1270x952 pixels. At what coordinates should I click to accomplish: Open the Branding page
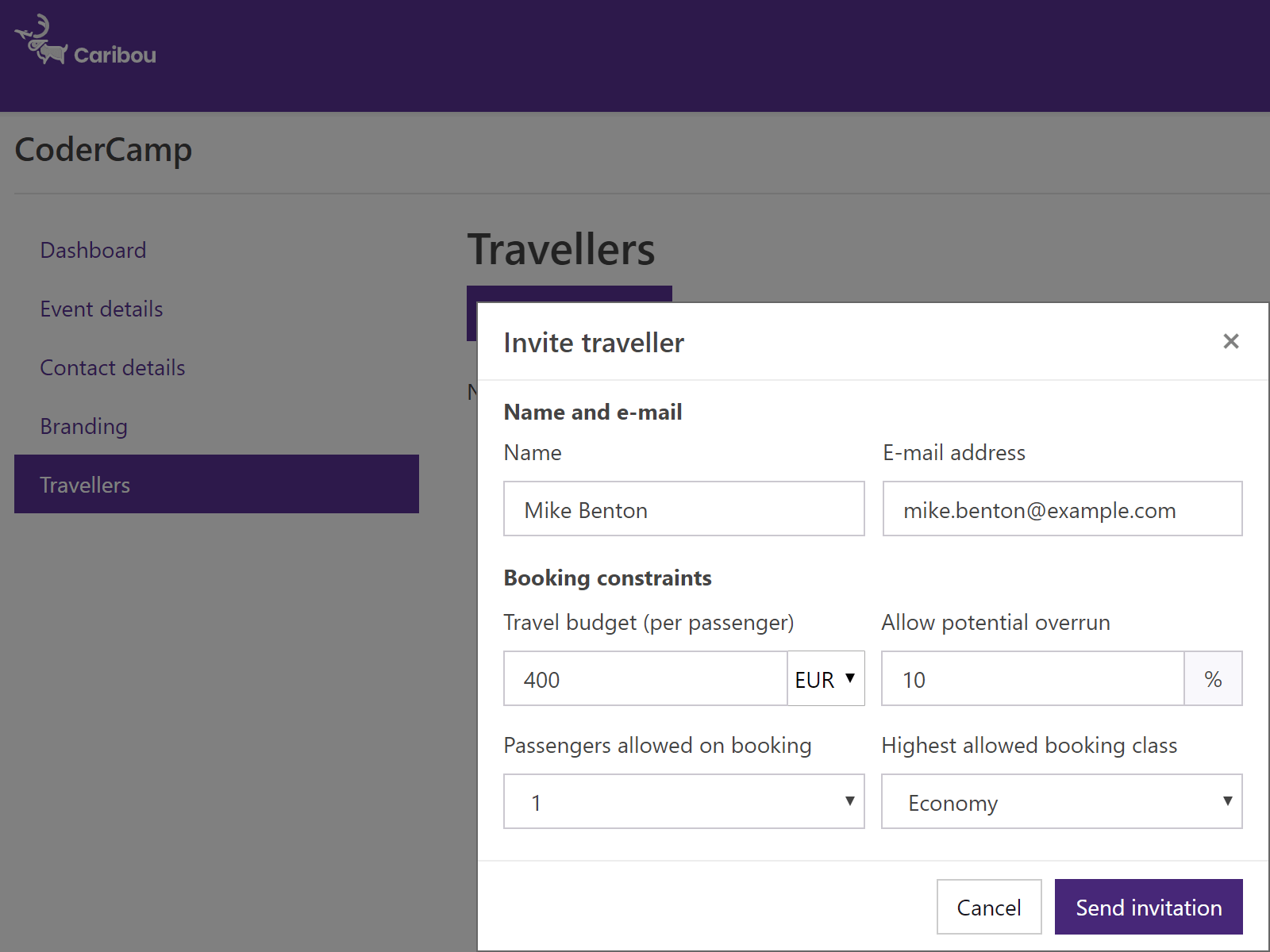pyautogui.click(x=83, y=426)
